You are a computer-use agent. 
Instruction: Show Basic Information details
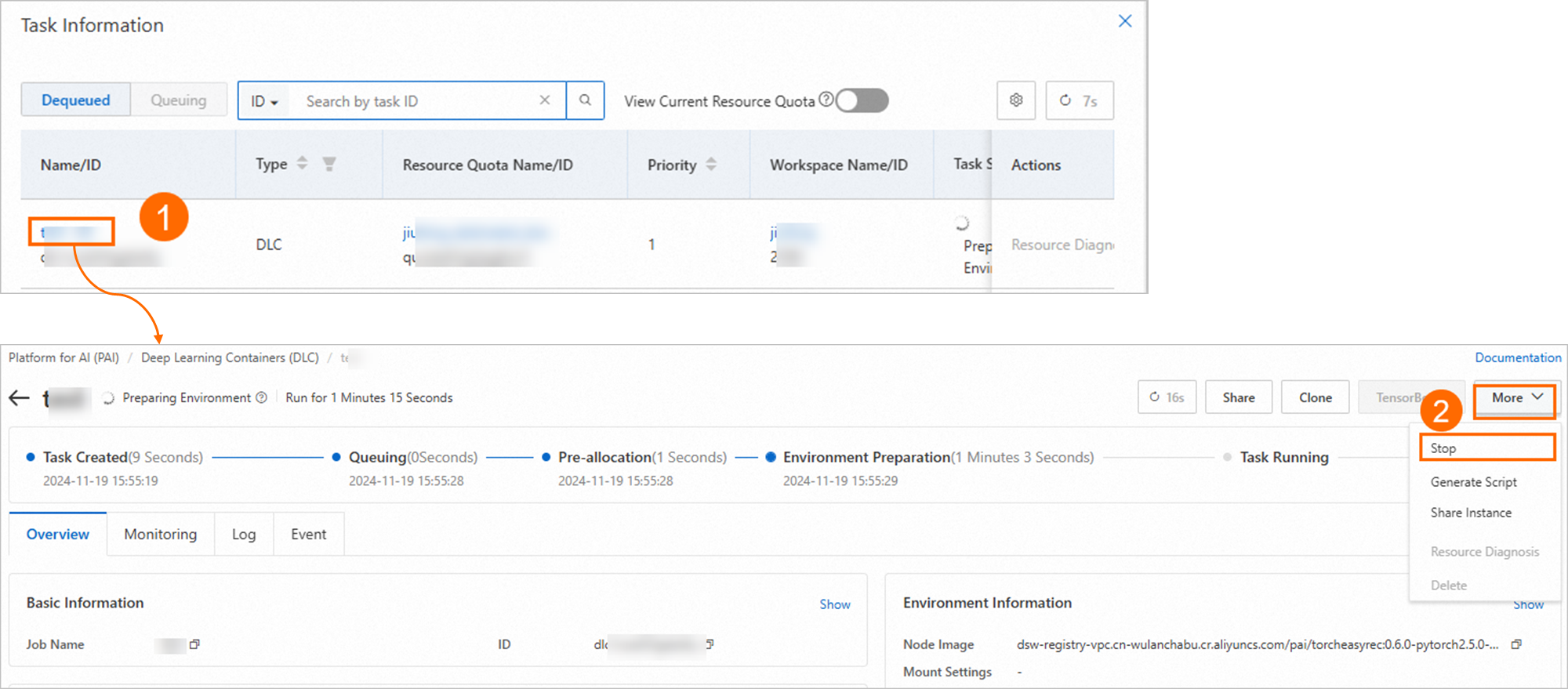[835, 604]
